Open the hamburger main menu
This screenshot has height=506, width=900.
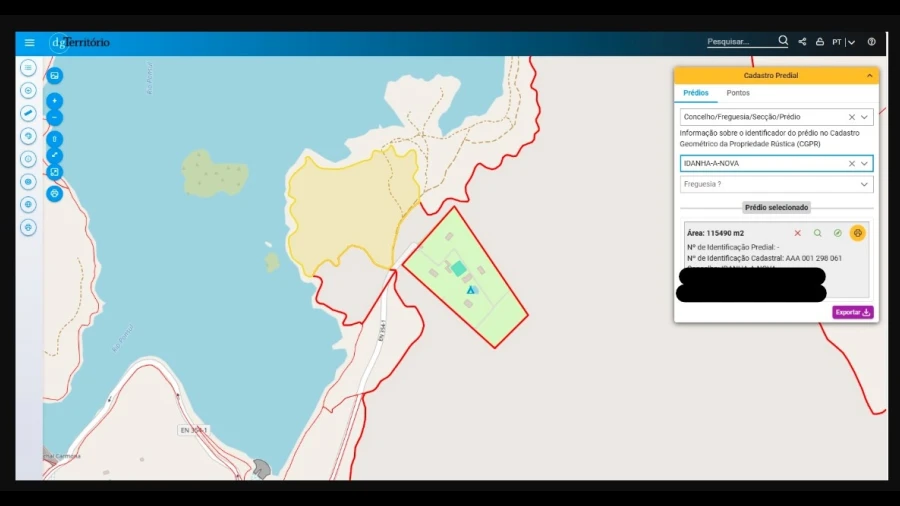pyautogui.click(x=29, y=43)
